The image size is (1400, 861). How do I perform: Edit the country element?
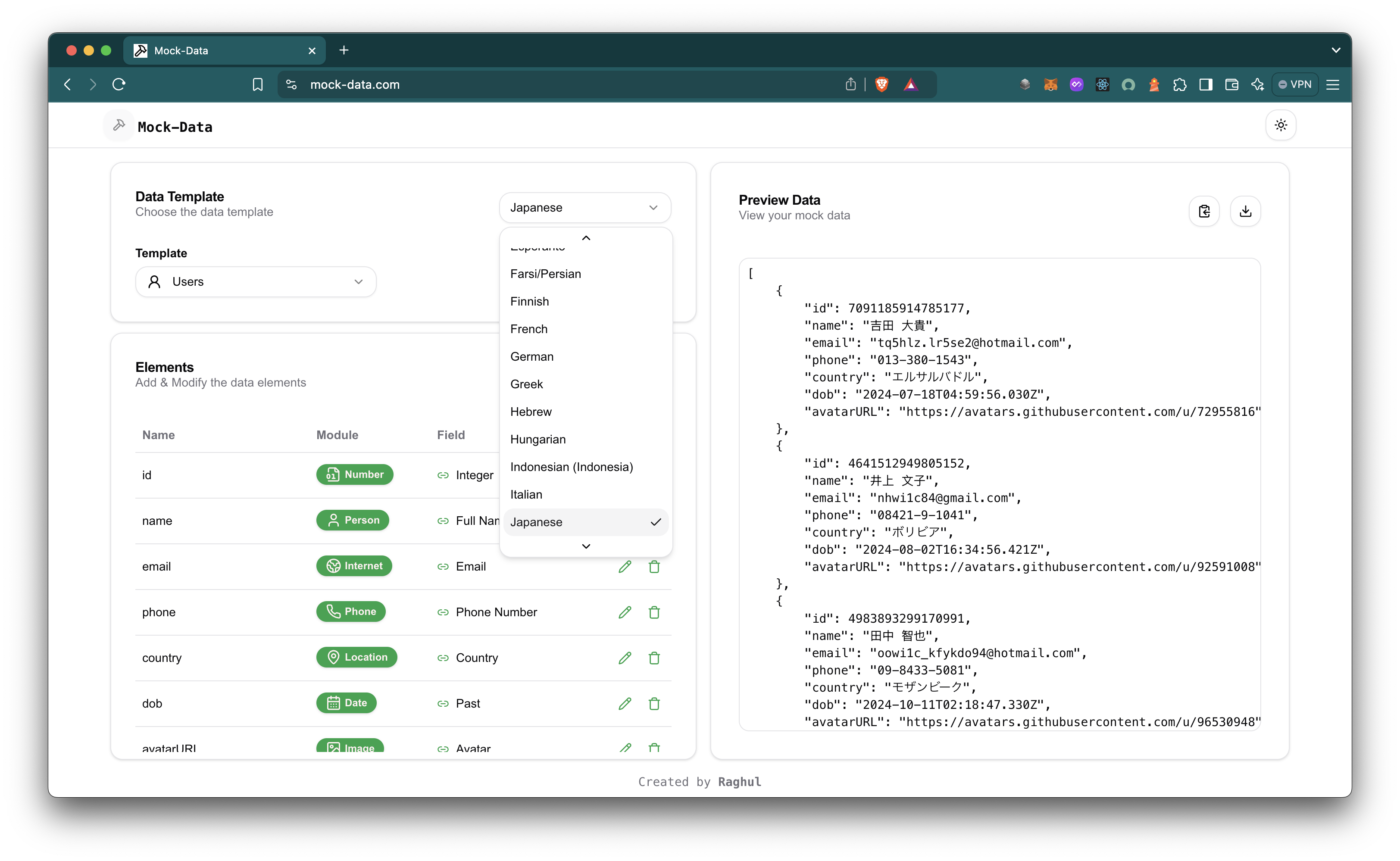click(625, 658)
